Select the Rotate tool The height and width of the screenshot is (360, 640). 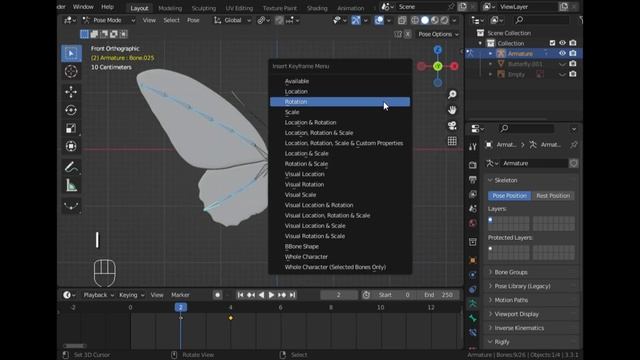pyautogui.click(x=71, y=110)
